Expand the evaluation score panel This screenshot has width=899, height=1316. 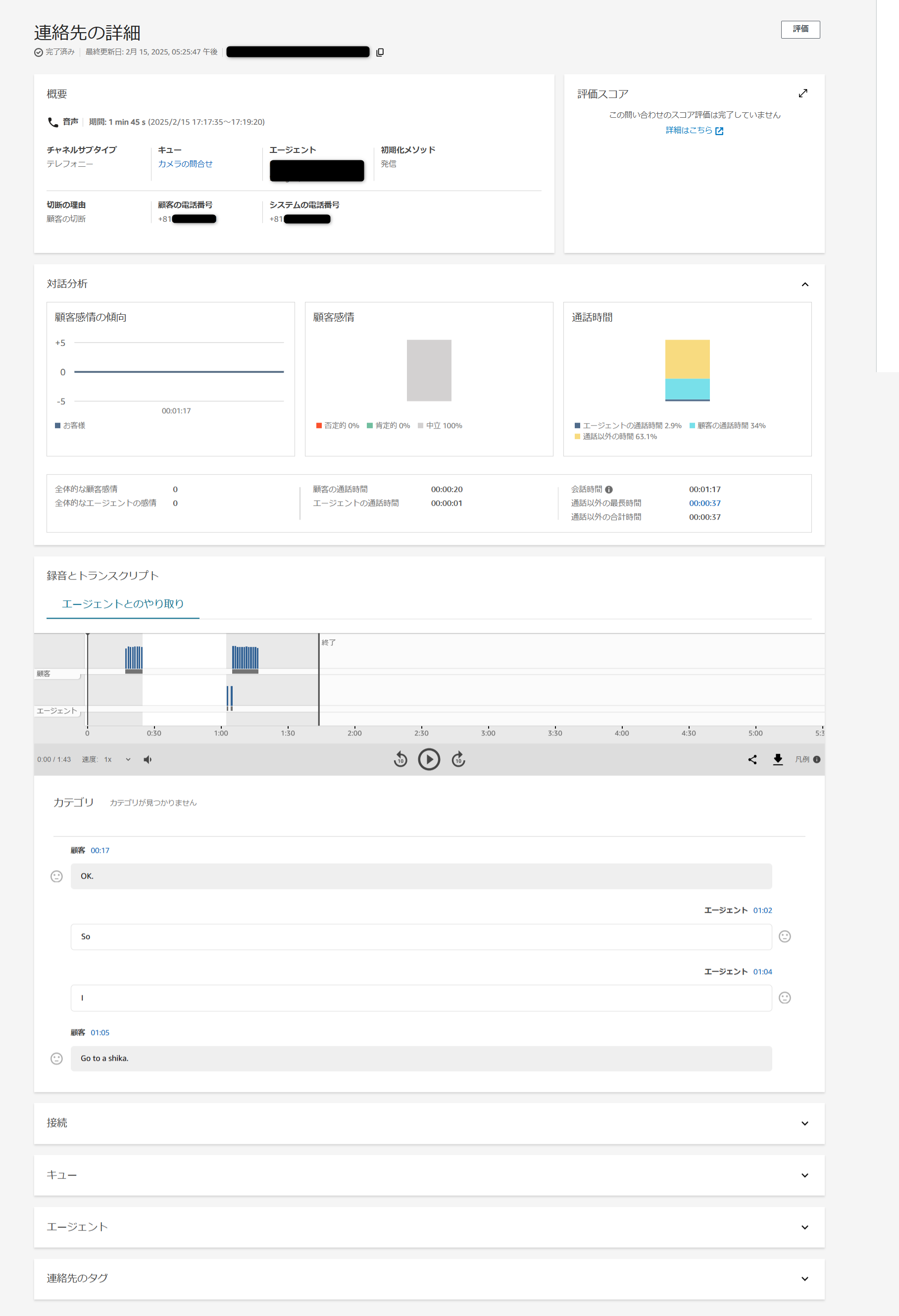tap(802, 94)
